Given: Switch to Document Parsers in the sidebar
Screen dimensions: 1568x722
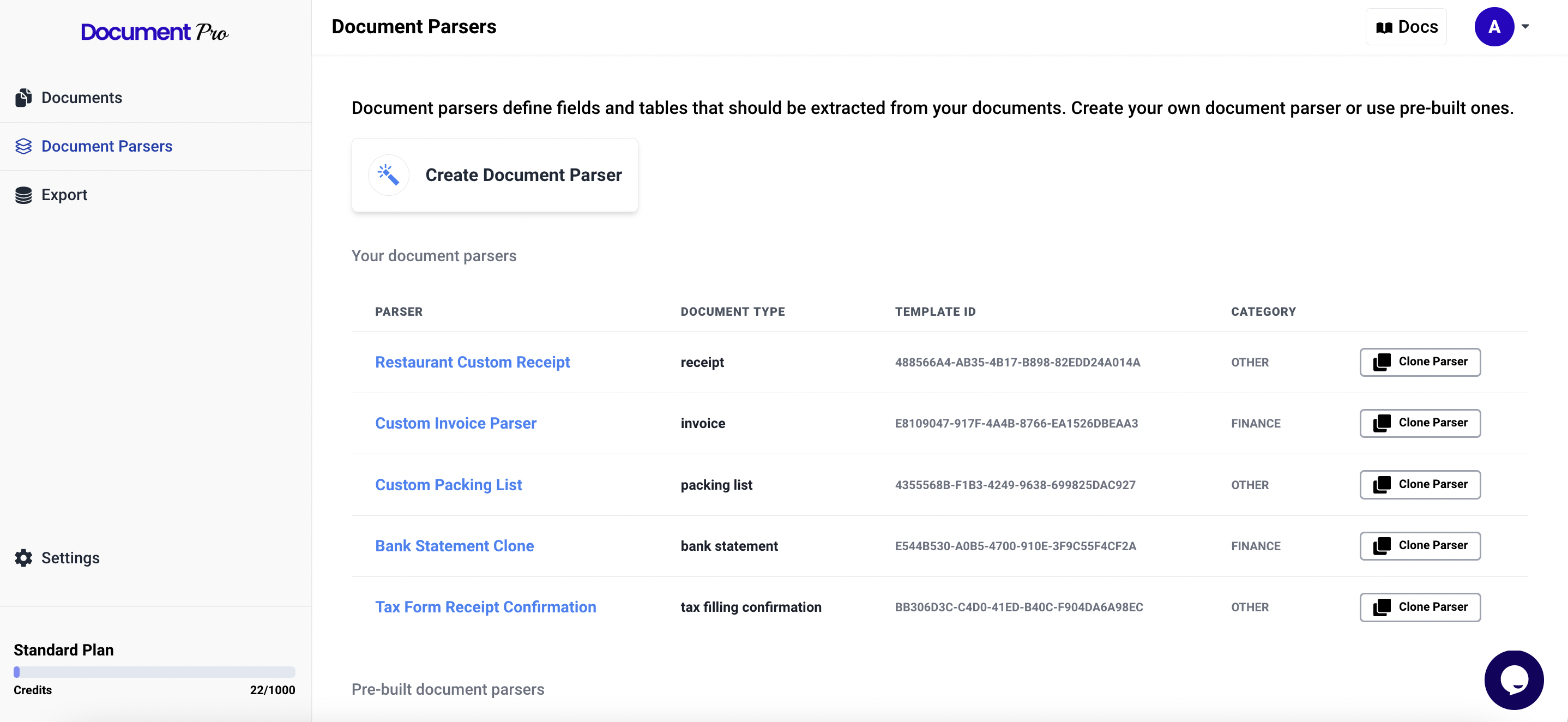Looking at the screenshot, I should [x=107, y=146].
